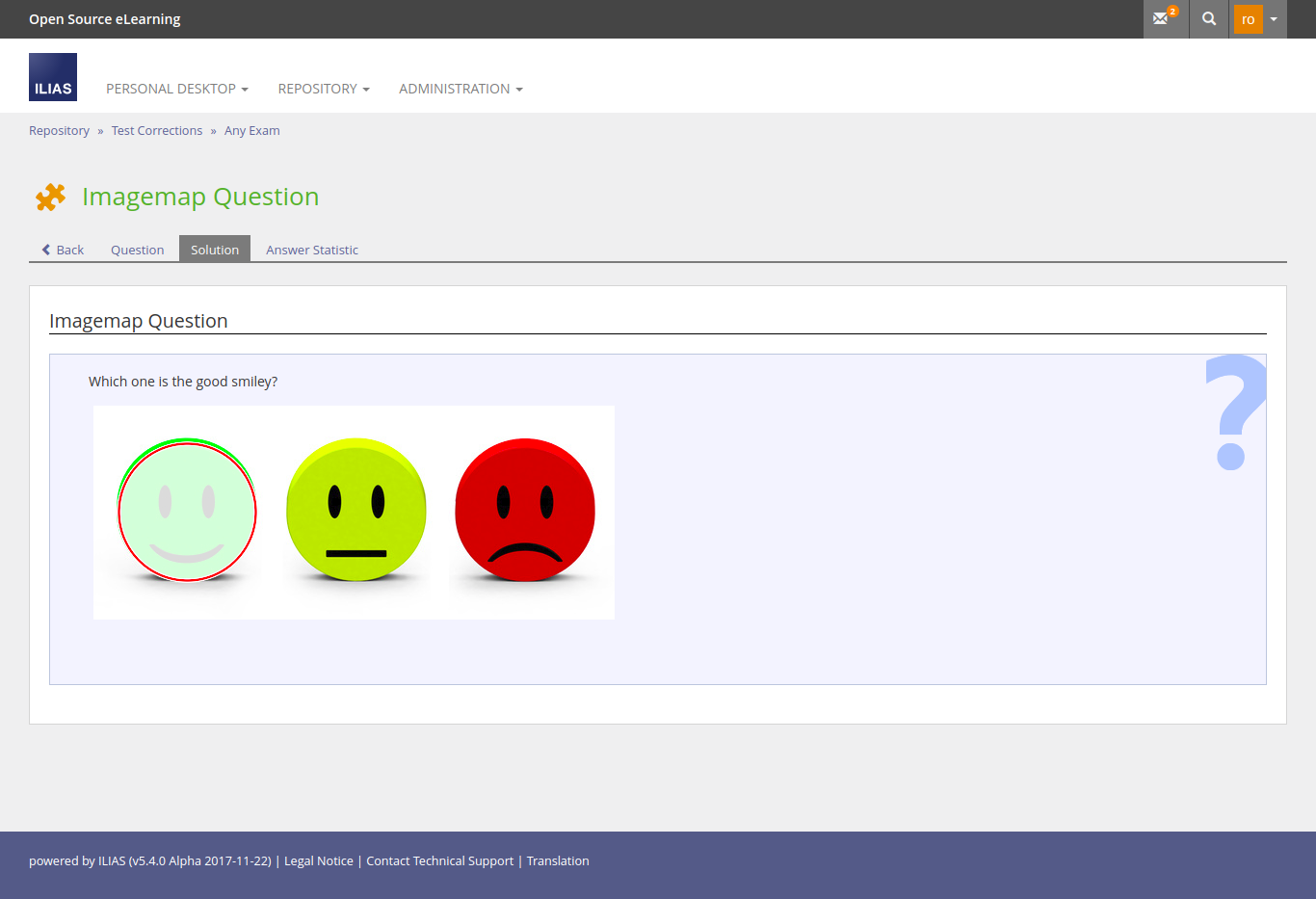The image size is (1316, 899).
Task: Select the happy green smiley
Action: click(x=187, y=511)
